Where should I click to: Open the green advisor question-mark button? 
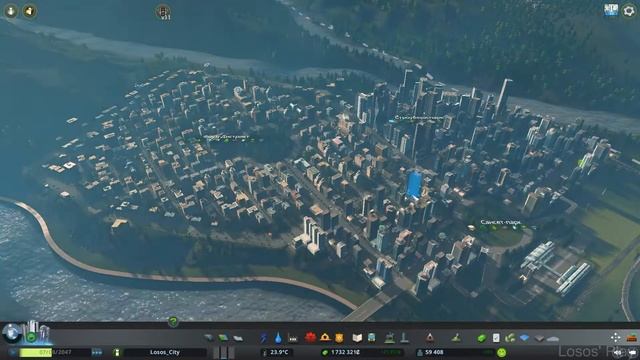[173, 321]
